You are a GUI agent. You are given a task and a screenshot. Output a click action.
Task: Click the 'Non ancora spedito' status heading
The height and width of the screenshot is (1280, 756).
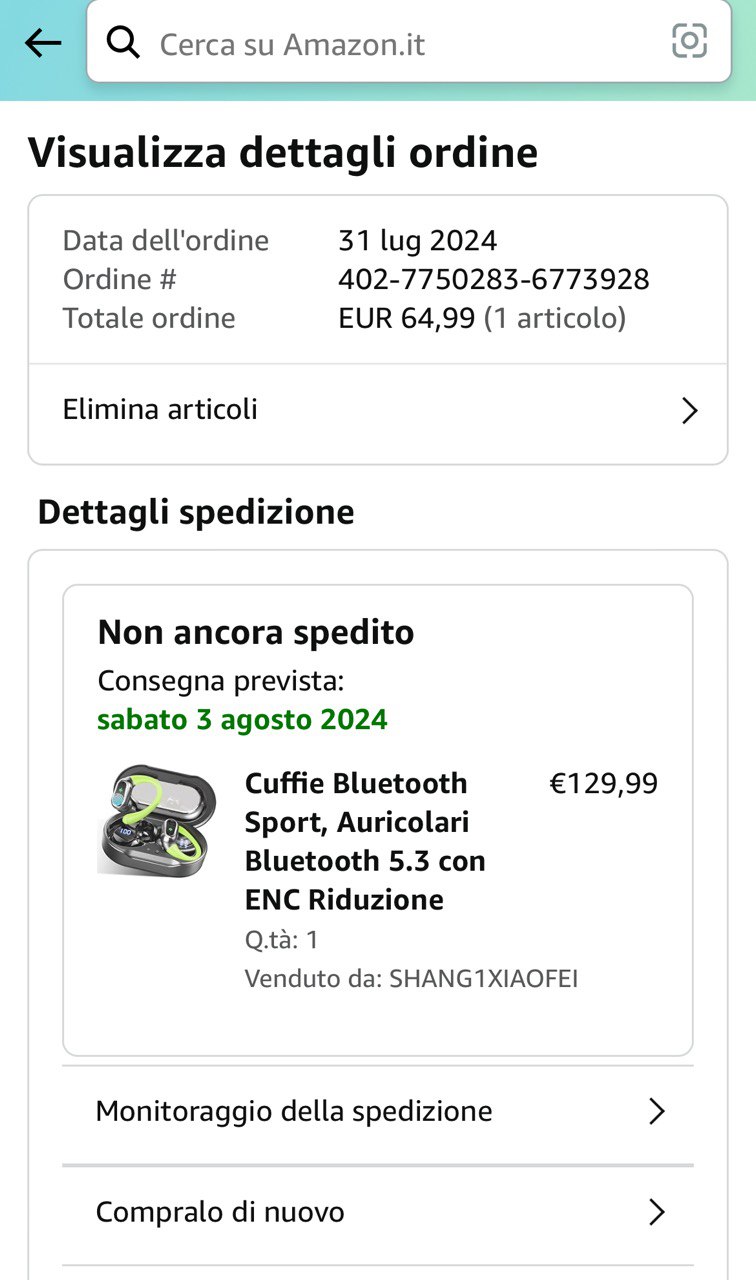256,633
